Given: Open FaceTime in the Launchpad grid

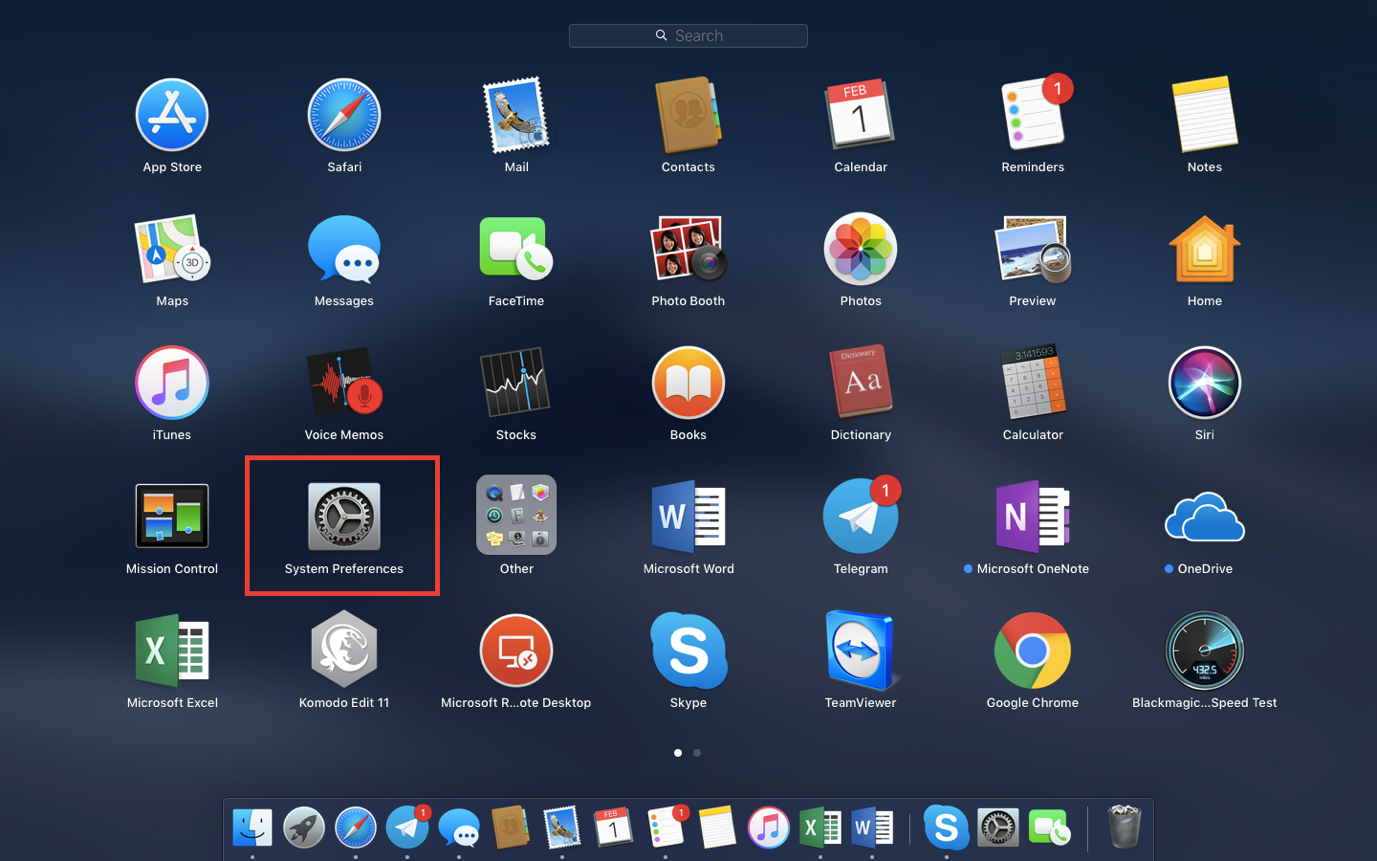Looking at the screenshot, I should pos(516,249).
